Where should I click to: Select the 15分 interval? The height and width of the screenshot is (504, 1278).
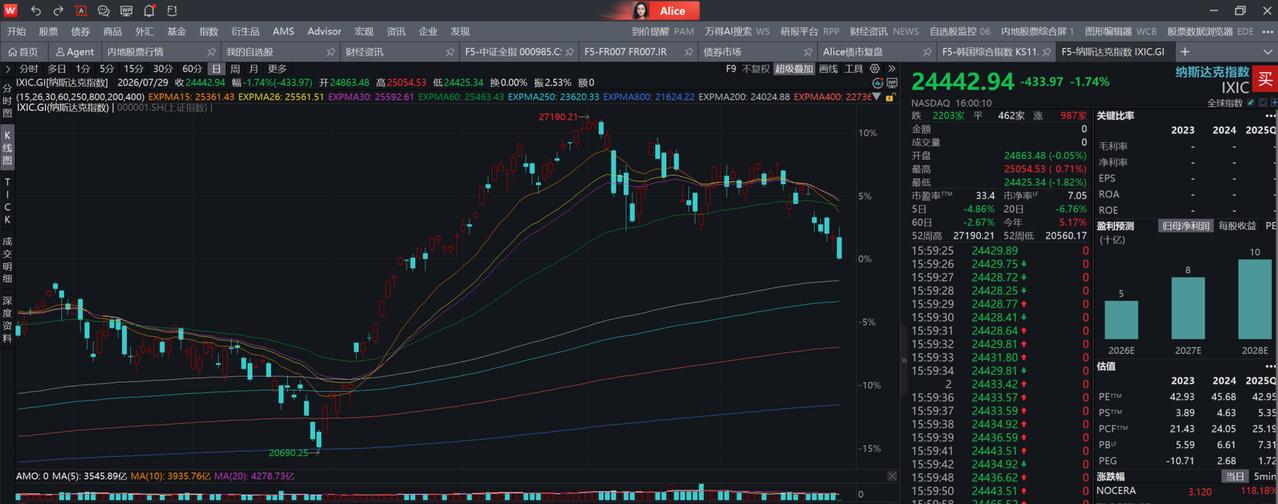(133, 69)
